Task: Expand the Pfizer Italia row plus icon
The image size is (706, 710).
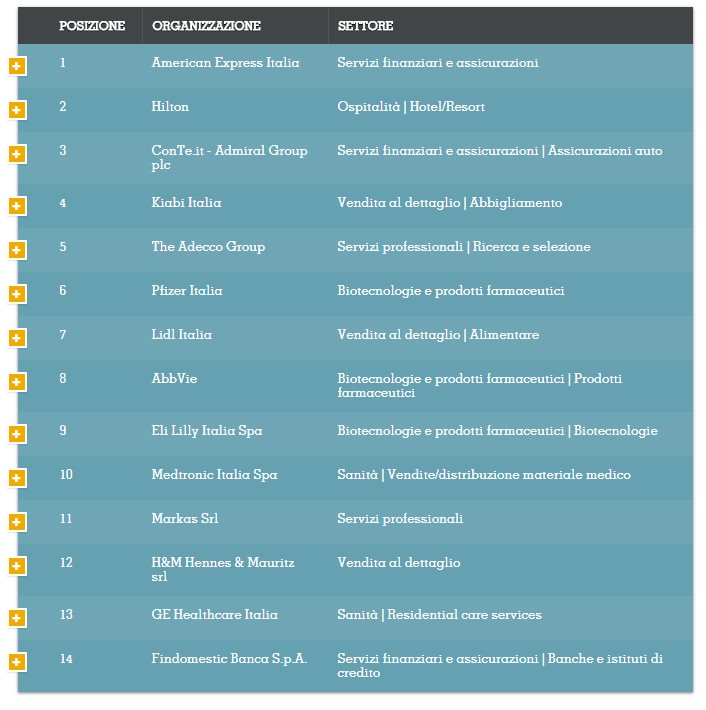Action: click(x=17, y=294)
